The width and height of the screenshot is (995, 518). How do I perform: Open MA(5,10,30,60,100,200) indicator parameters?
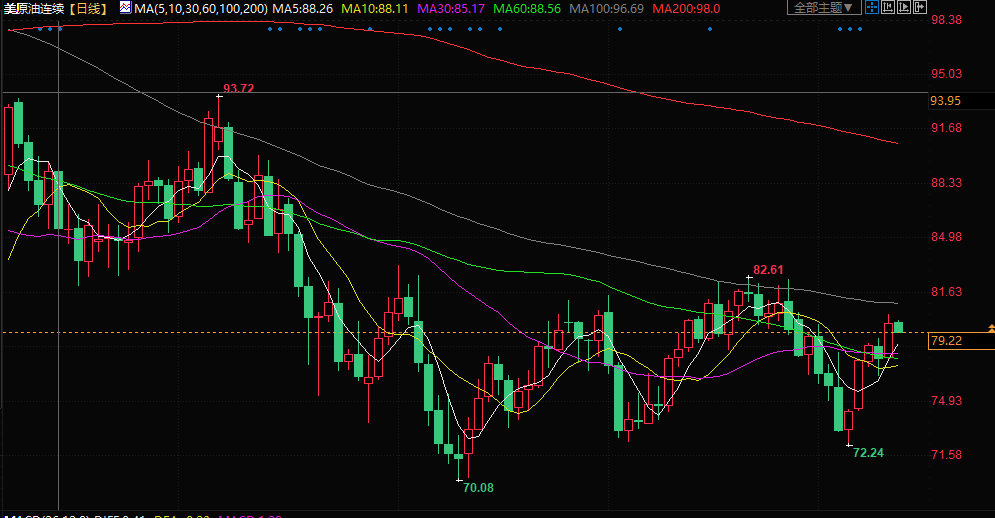coord(200,8)
